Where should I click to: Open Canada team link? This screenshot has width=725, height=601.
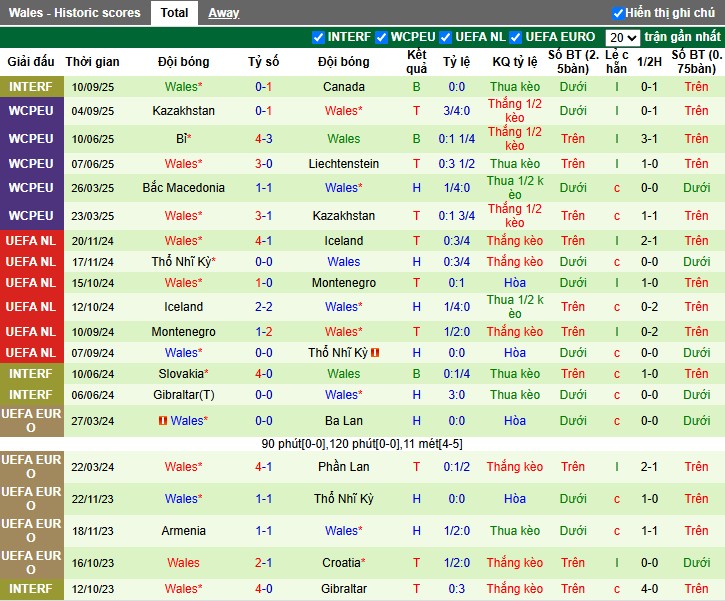(343, 87)
